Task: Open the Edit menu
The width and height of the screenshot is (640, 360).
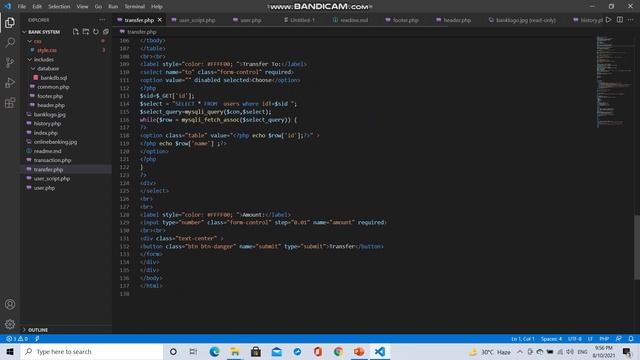Action: tap(37, 7)
